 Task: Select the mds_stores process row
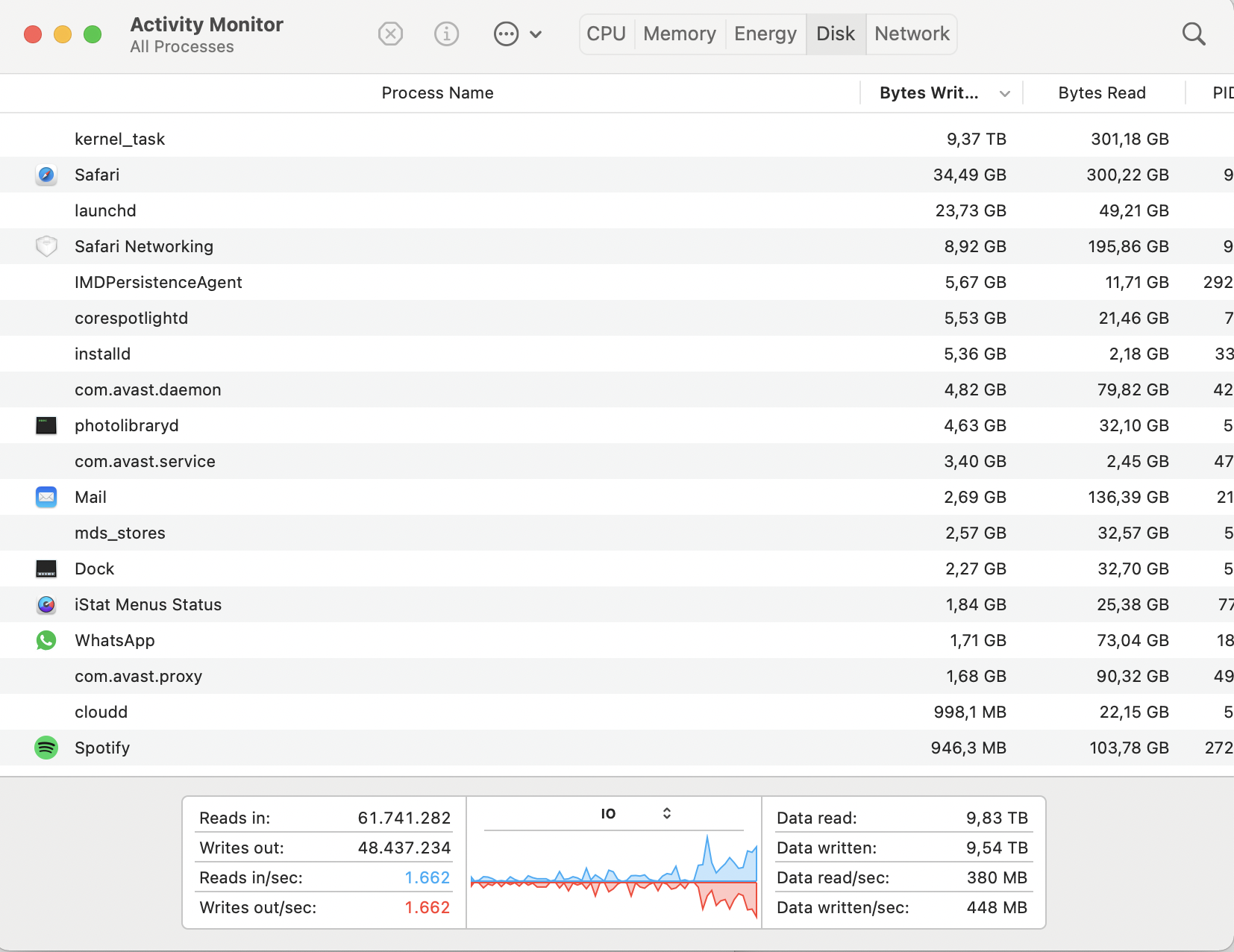(x=617, y=533)
